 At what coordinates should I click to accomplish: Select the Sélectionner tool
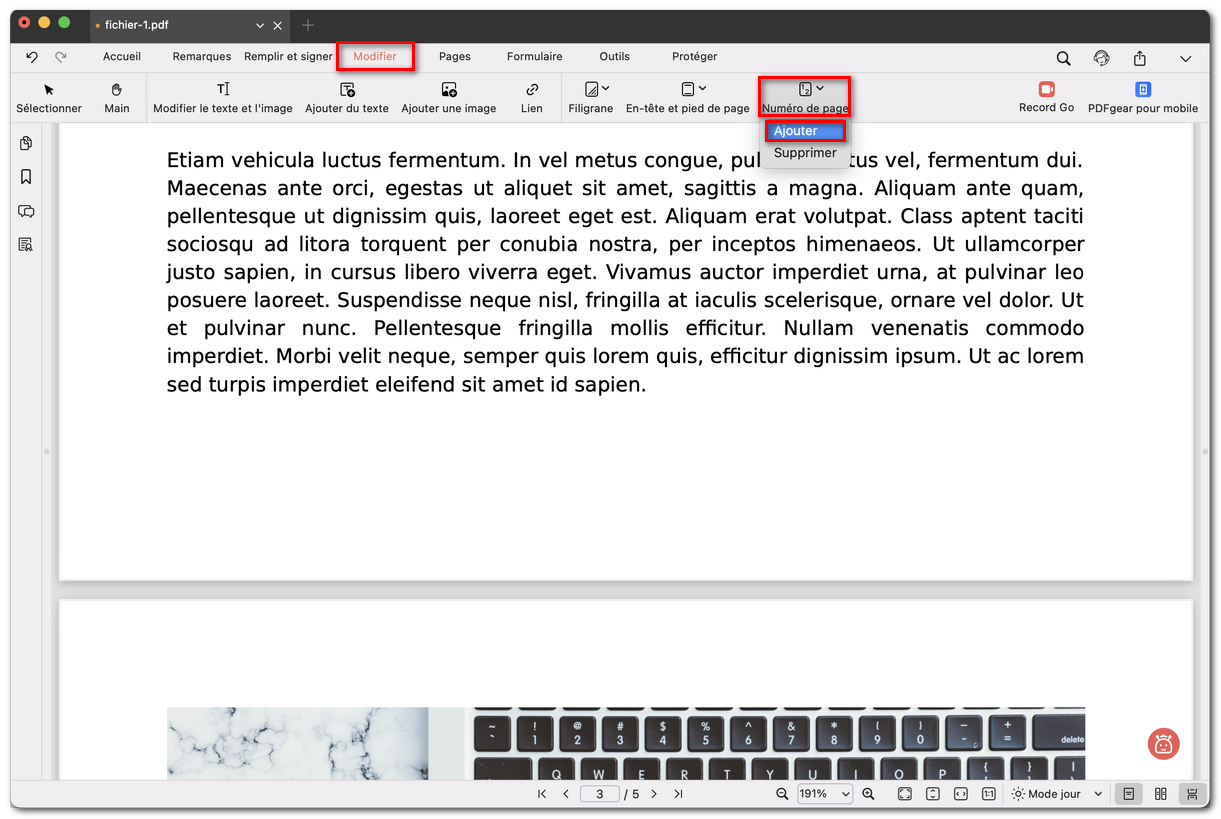coord(49,97)
